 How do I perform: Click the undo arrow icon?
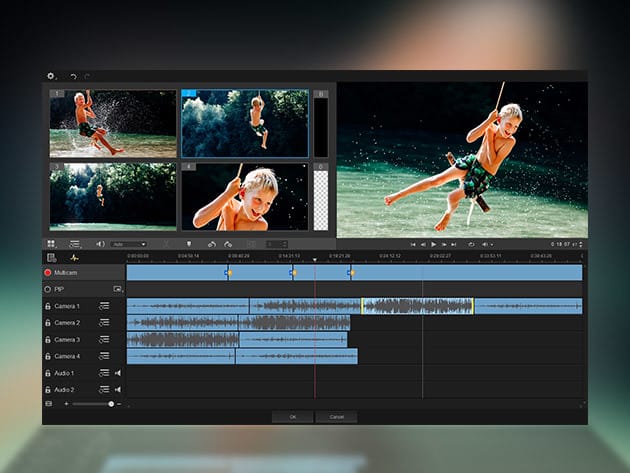73,76
